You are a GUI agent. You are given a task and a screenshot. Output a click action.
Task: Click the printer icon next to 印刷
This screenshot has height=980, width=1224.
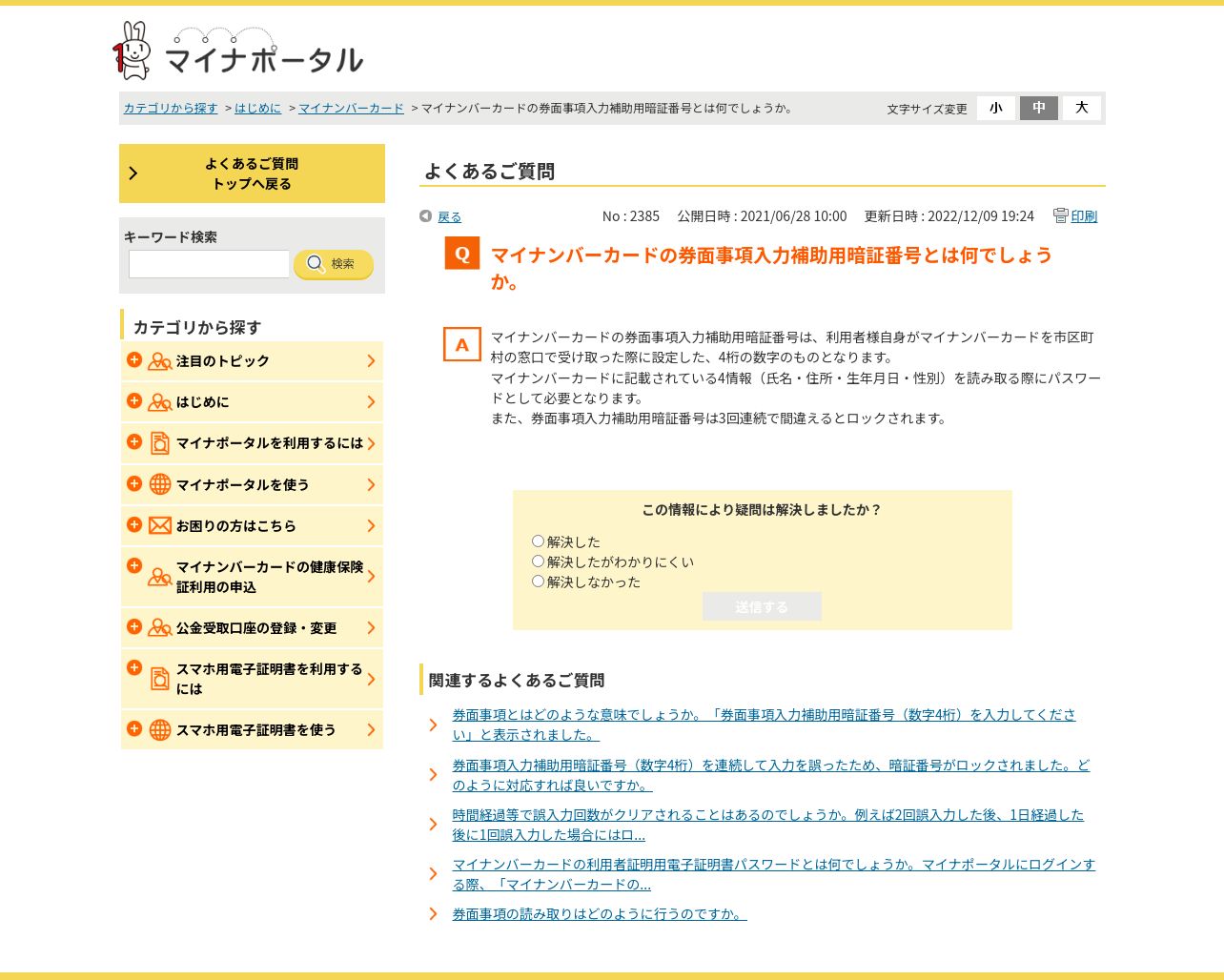coord(1060,215)
